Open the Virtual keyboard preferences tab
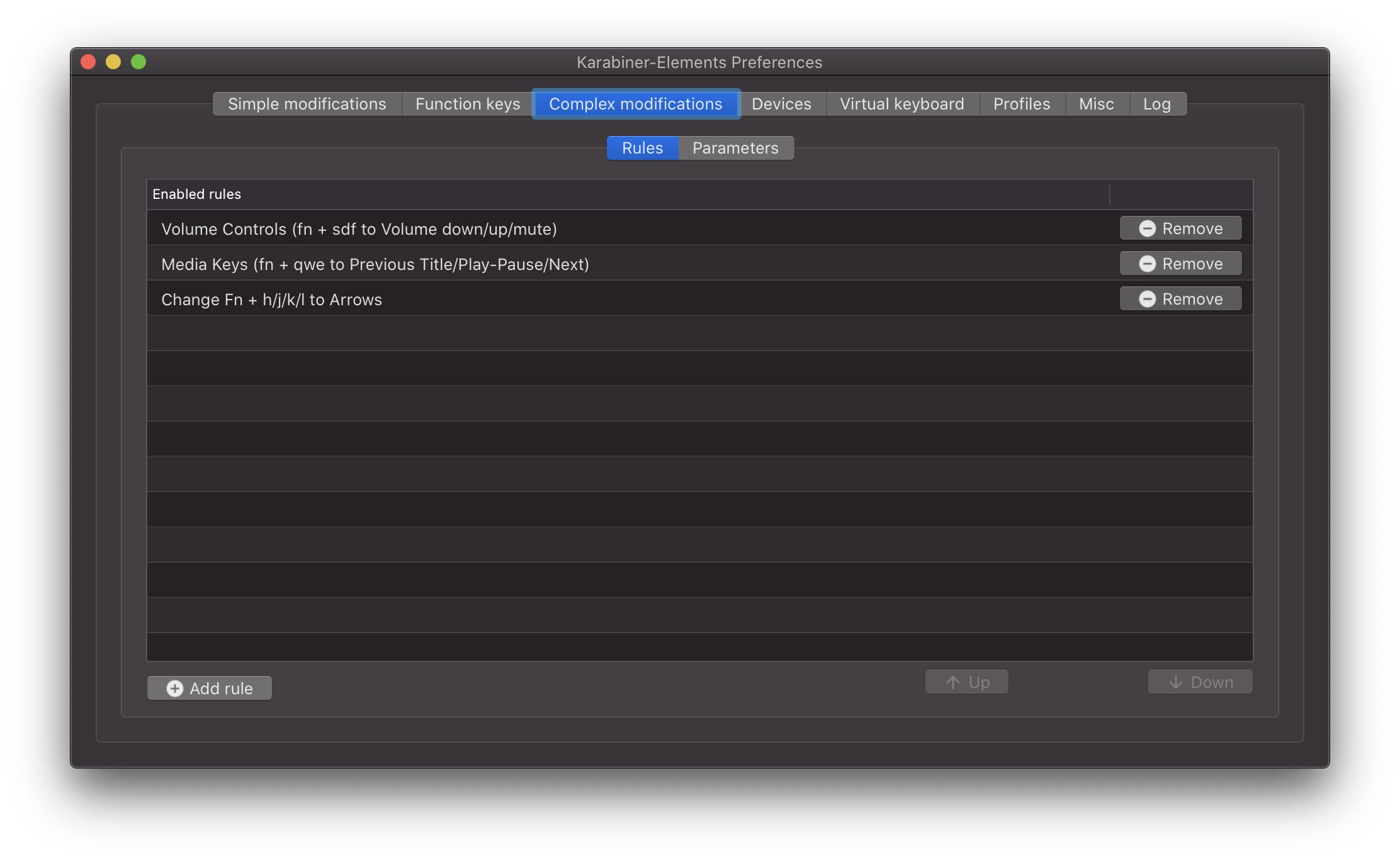Image resolution: width=1400 pixels, height=861 pixels. tap(901, 103)
